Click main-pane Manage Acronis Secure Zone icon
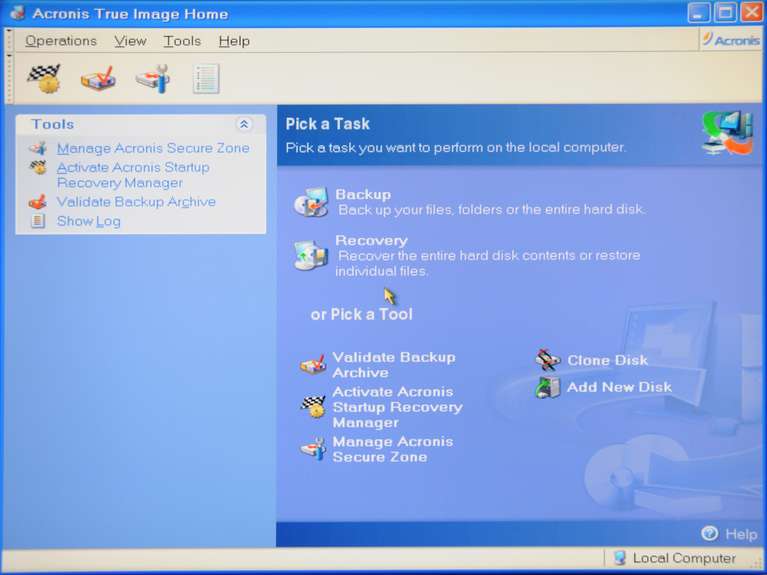Image resolution: width=767 pixels, height=575 pixels. click(x=313, y=449)
